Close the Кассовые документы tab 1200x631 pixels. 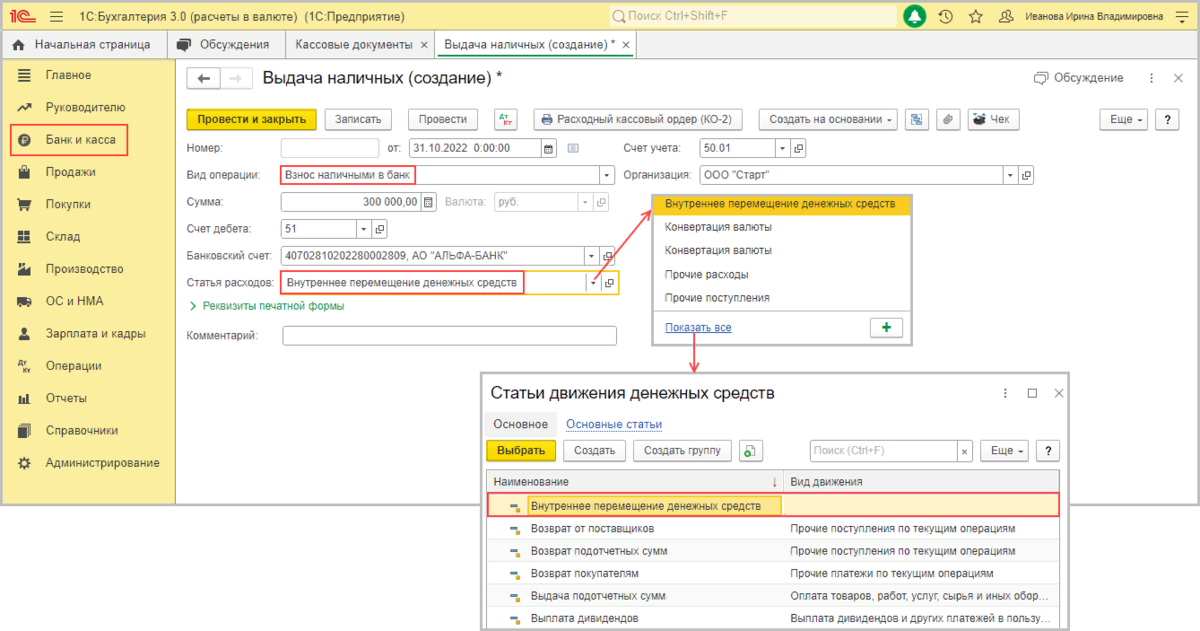[x=424, y=45]
